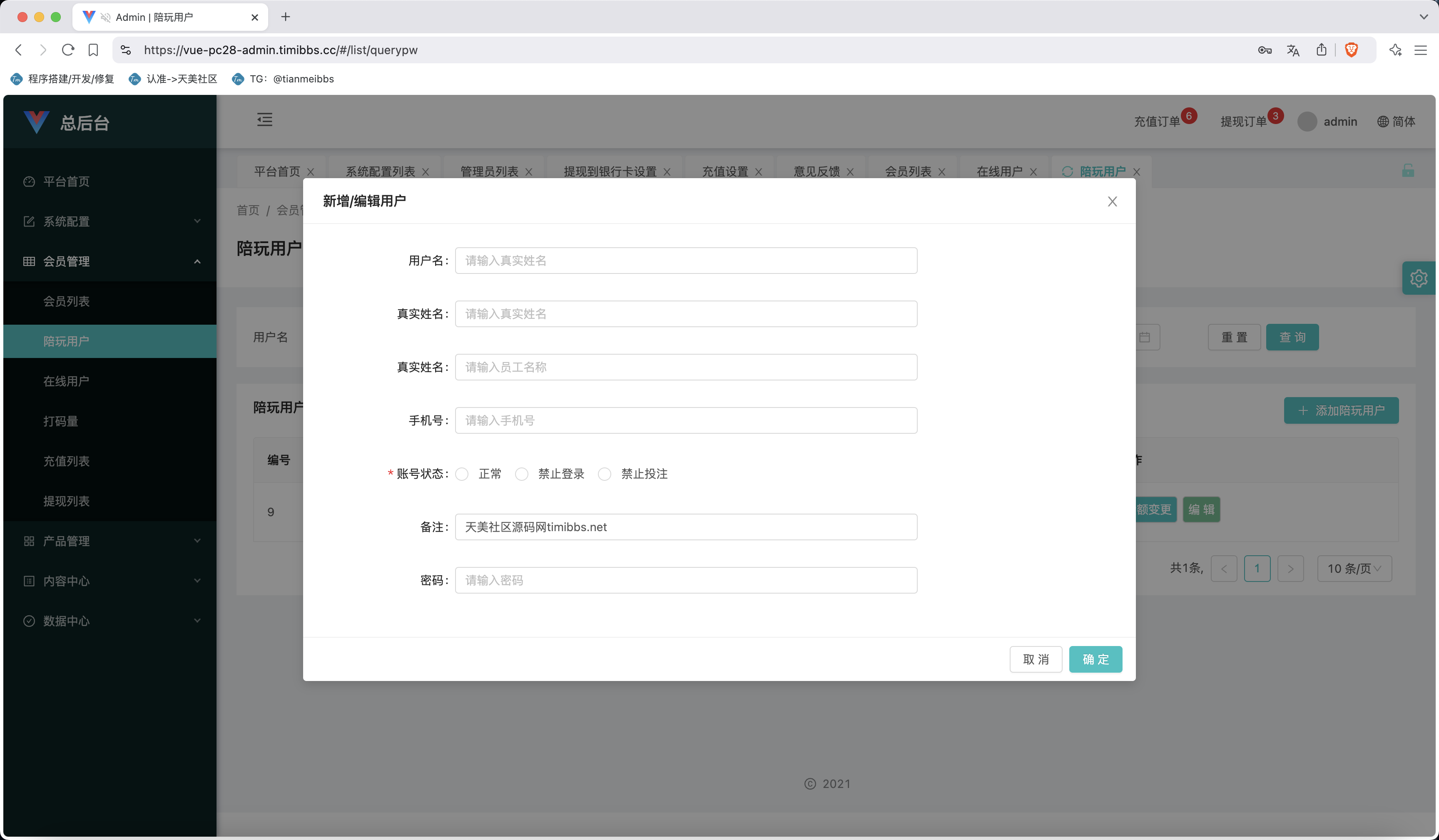Screen dimensions: 1439x840
Task: Close the 管理员列表 tab
Action: pyautogui.click(x=529, y=172)
